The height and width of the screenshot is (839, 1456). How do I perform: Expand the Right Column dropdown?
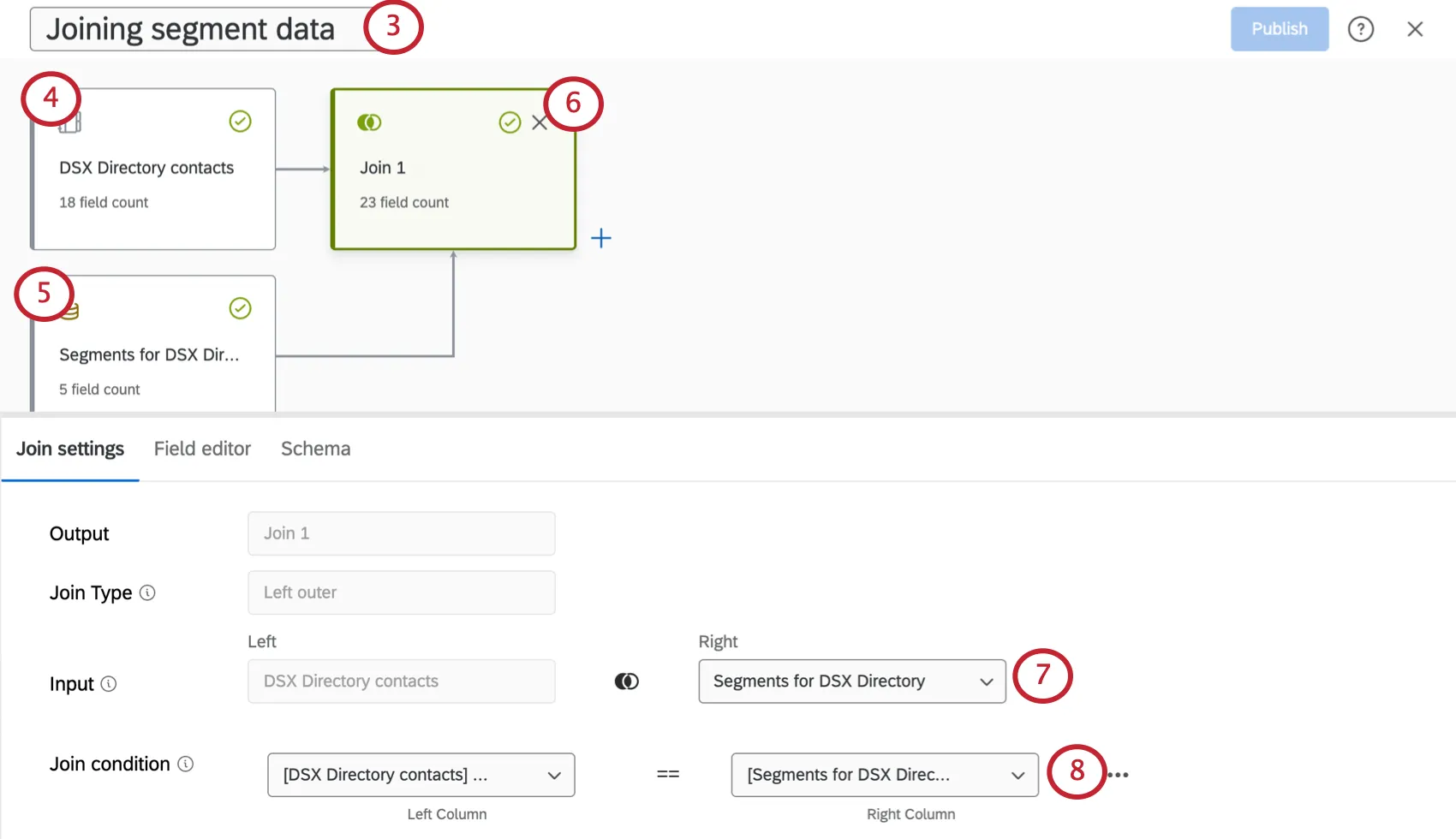[x=884, y=775]
